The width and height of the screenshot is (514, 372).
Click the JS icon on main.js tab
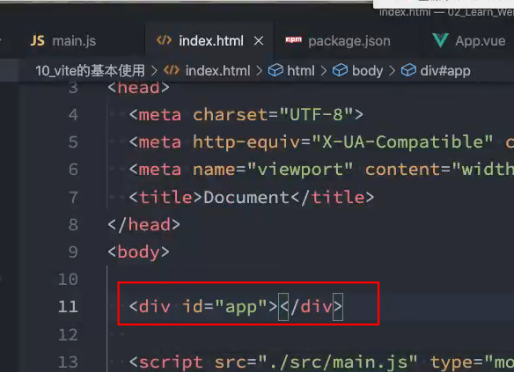[37, 41]
